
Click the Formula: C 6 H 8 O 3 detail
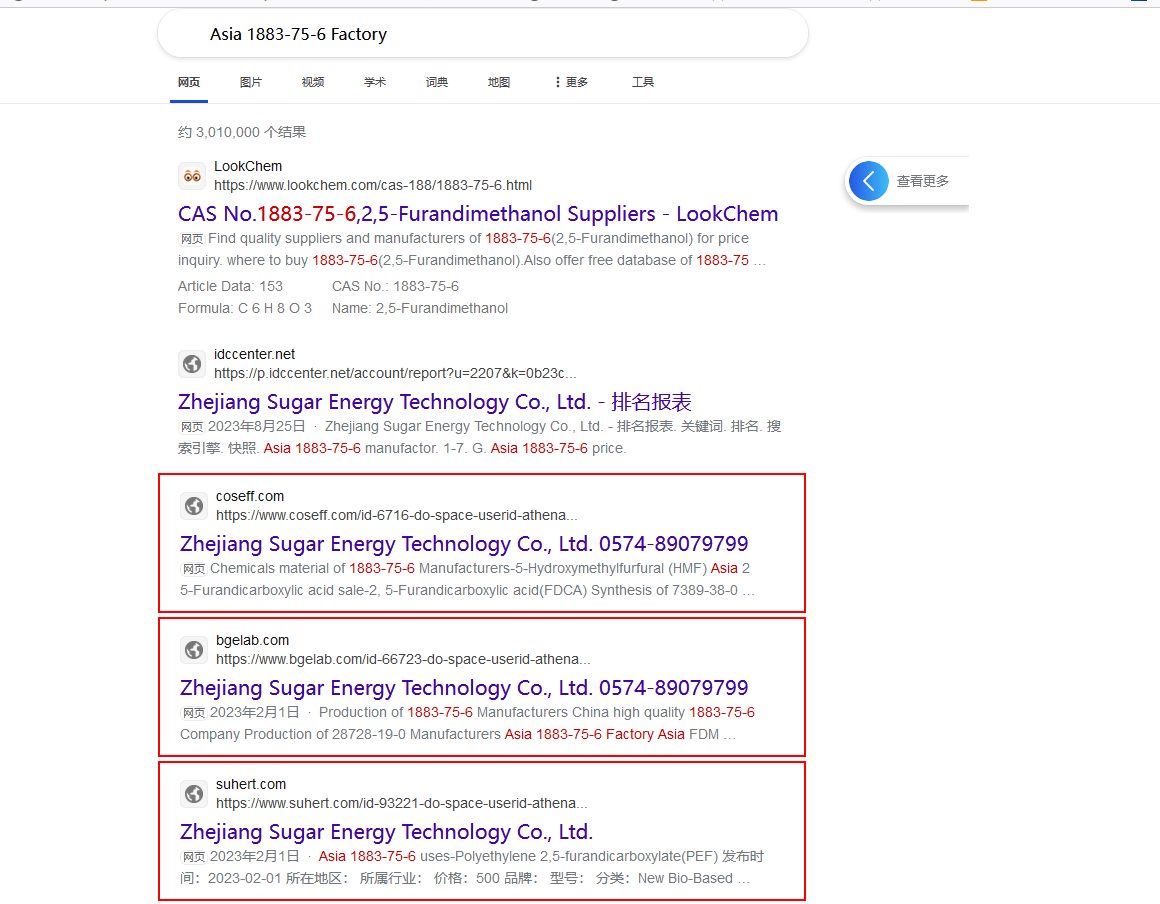point(245,308)
